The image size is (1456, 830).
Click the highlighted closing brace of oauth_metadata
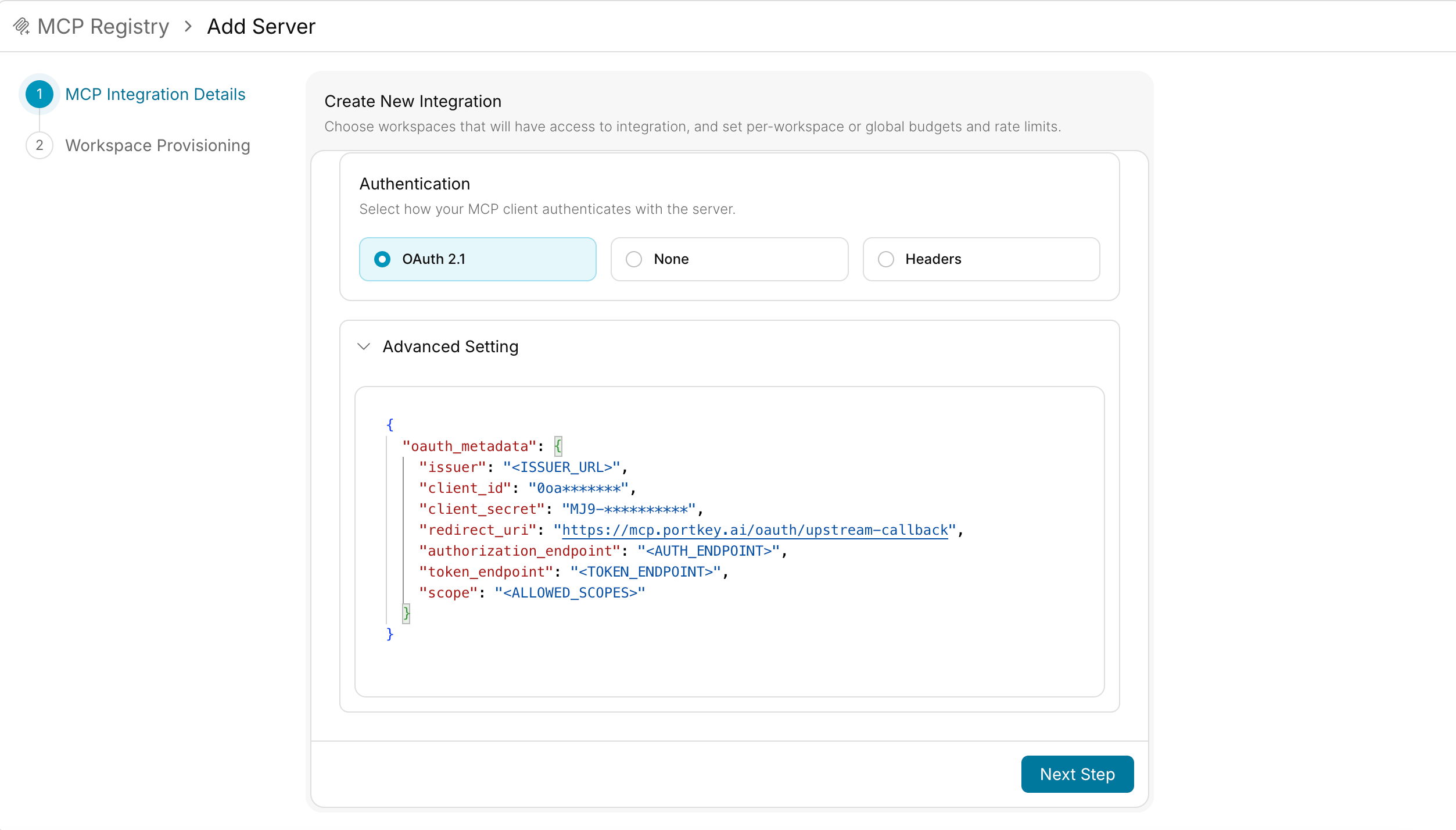(x=406, y=613)
